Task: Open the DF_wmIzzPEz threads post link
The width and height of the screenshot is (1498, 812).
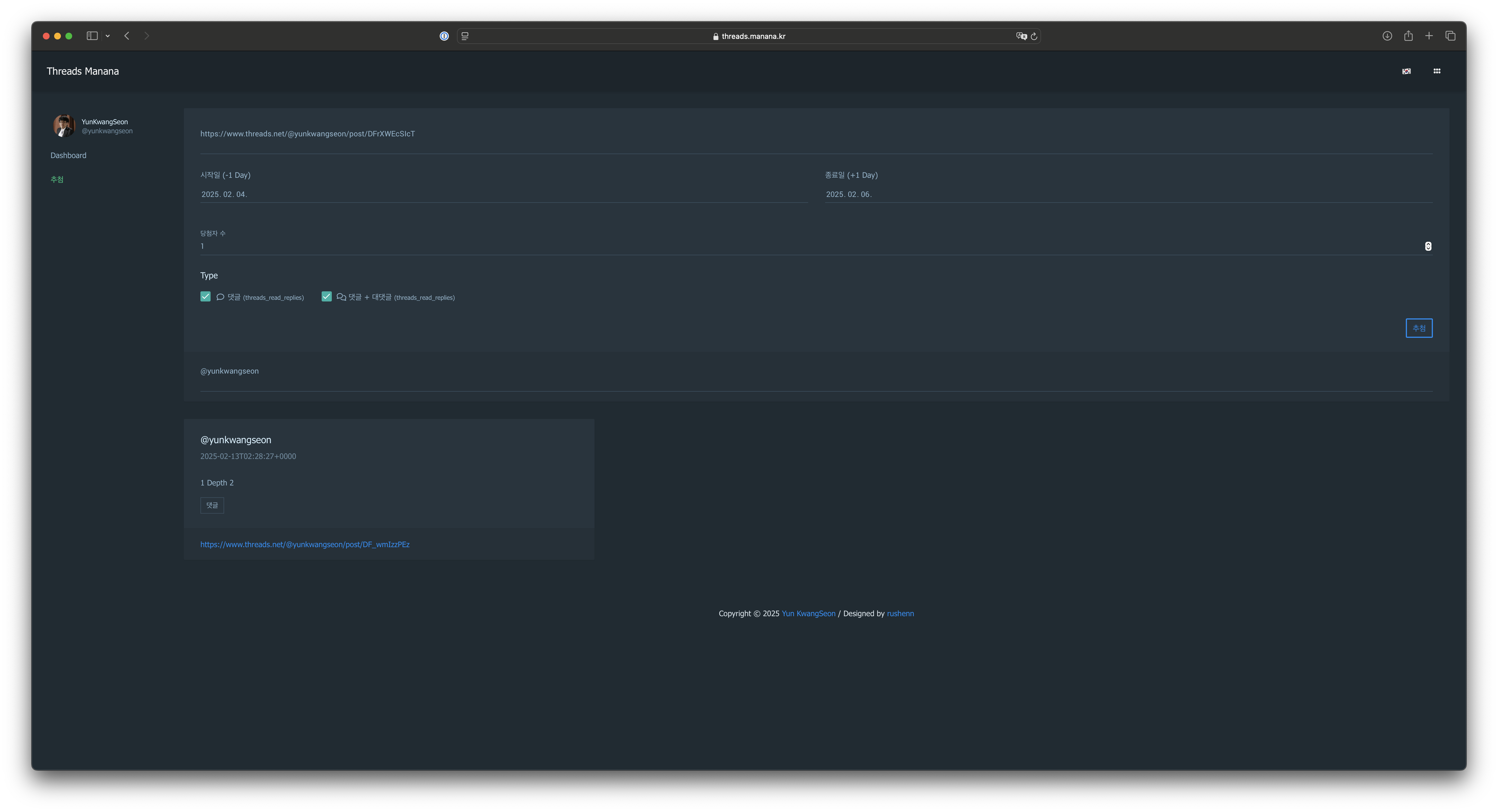Action: [x=305, y=545]
